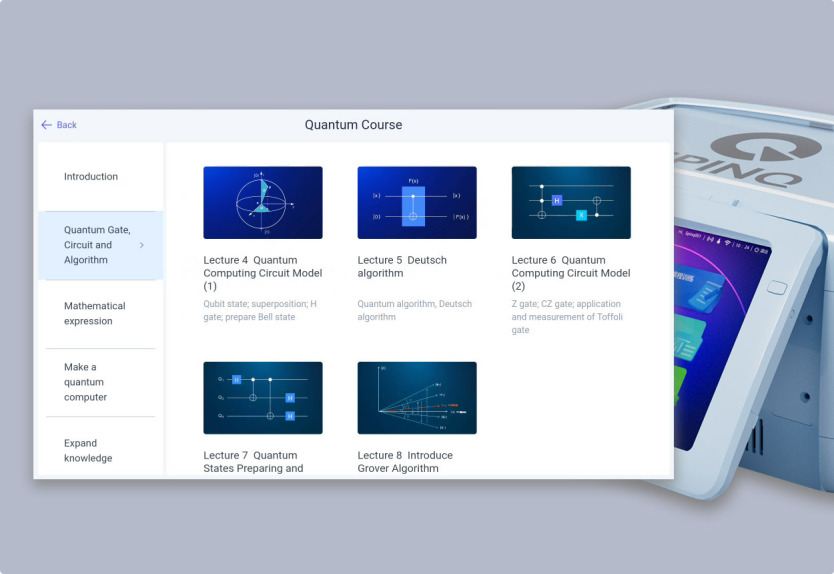This screenshot has width=834, height=574.
Task: Open the Mathematical expression section
Action: point(95,314)
